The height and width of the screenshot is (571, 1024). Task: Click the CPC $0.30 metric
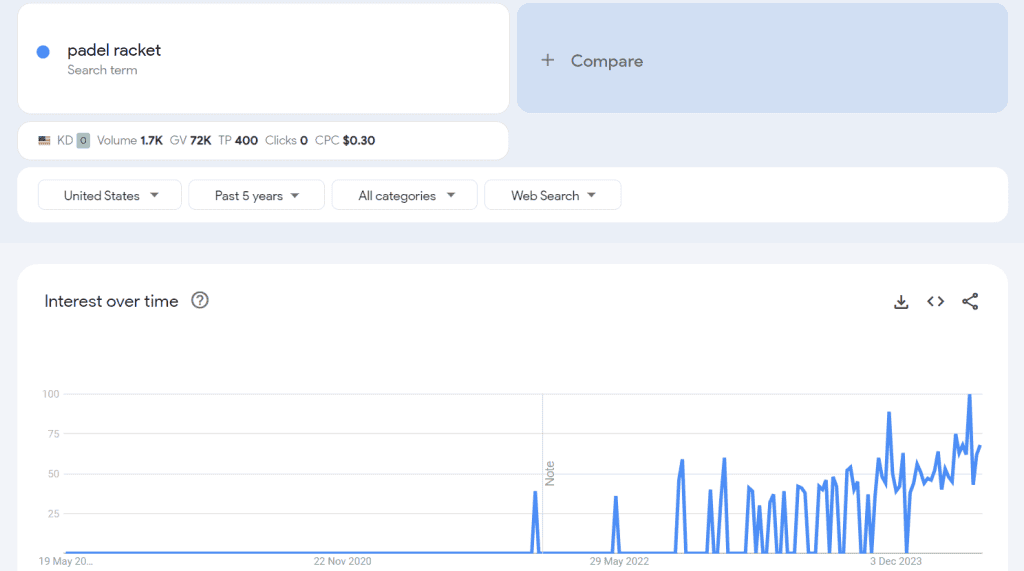[x=345, y=140]
